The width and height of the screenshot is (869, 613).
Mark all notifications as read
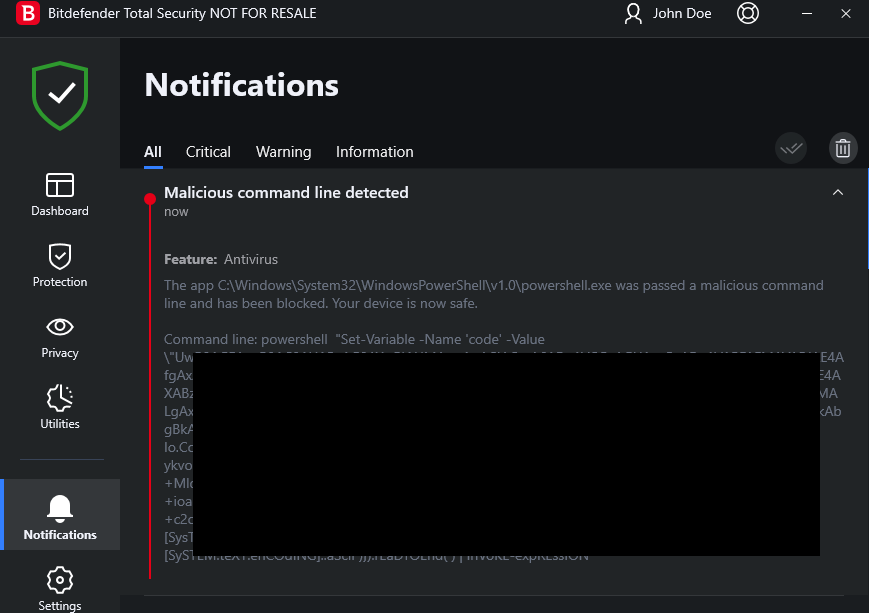pyautogui.click(x=791, y=148)
